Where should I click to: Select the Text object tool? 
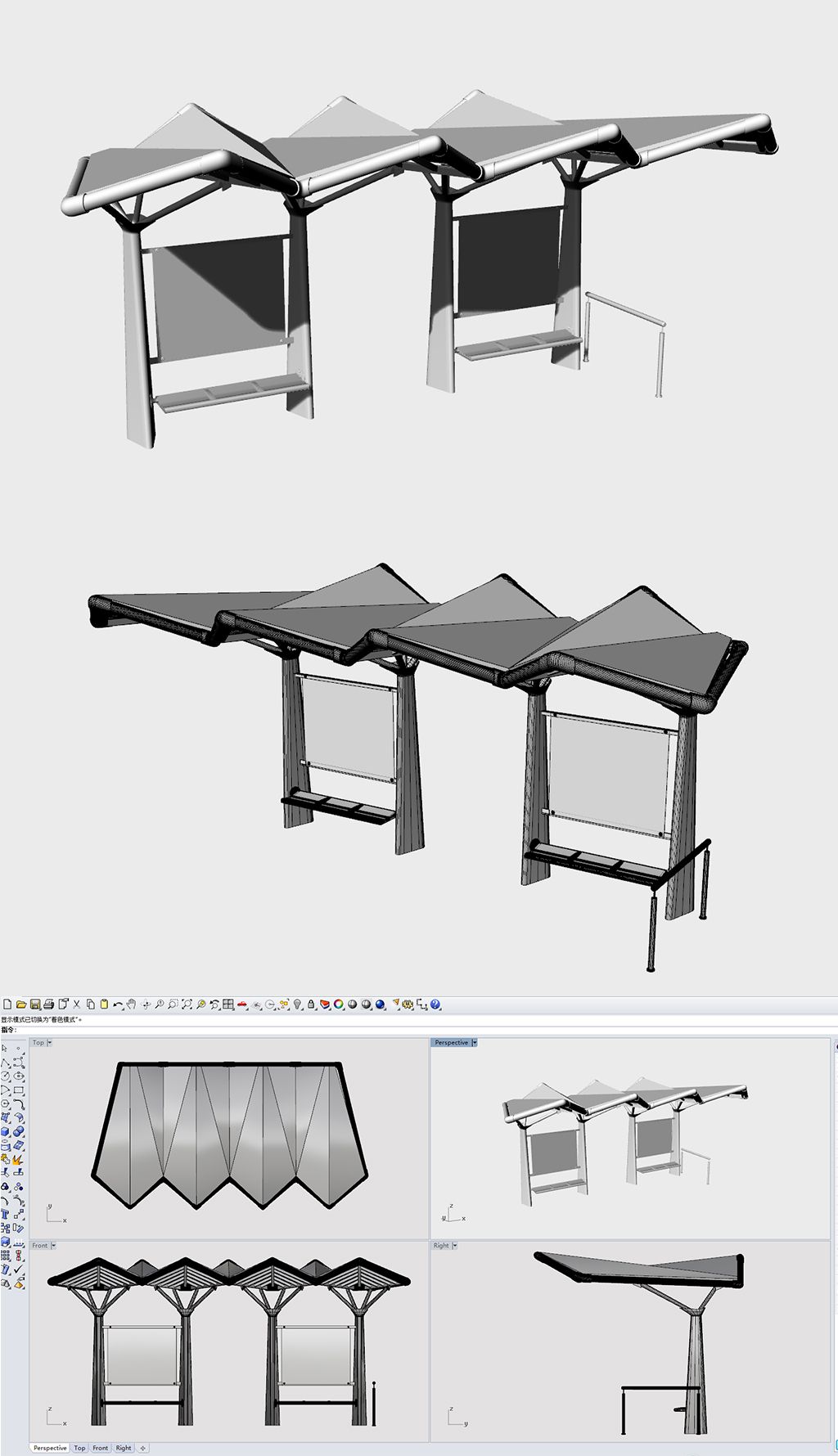click(x=6, y=1214)
